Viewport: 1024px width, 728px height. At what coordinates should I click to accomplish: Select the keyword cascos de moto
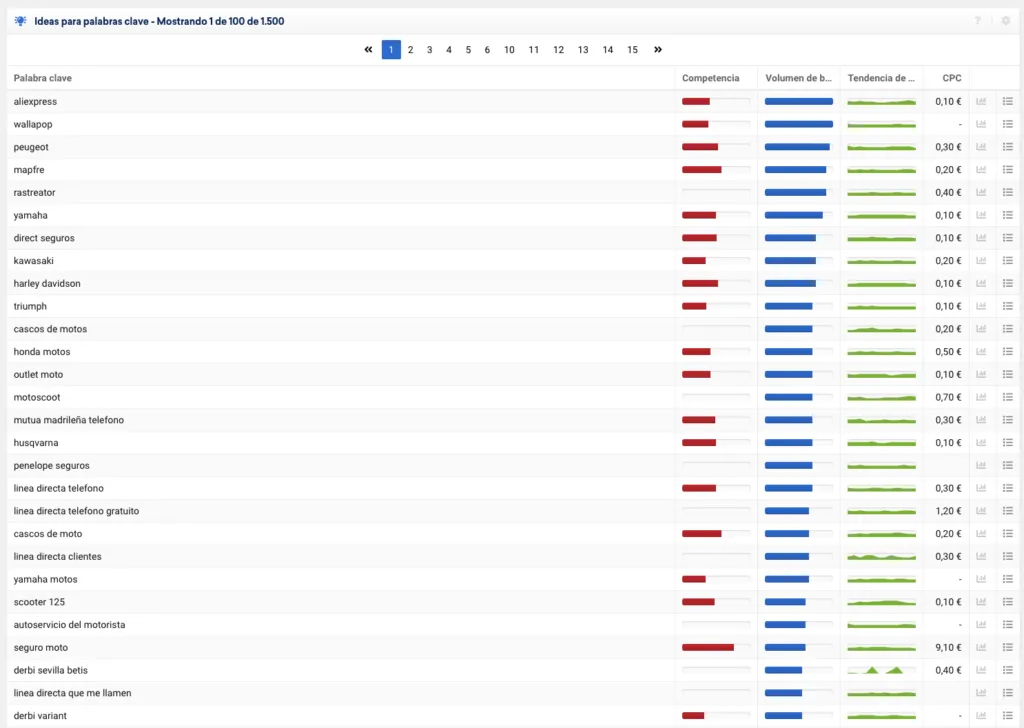click(x=48, y=533)
